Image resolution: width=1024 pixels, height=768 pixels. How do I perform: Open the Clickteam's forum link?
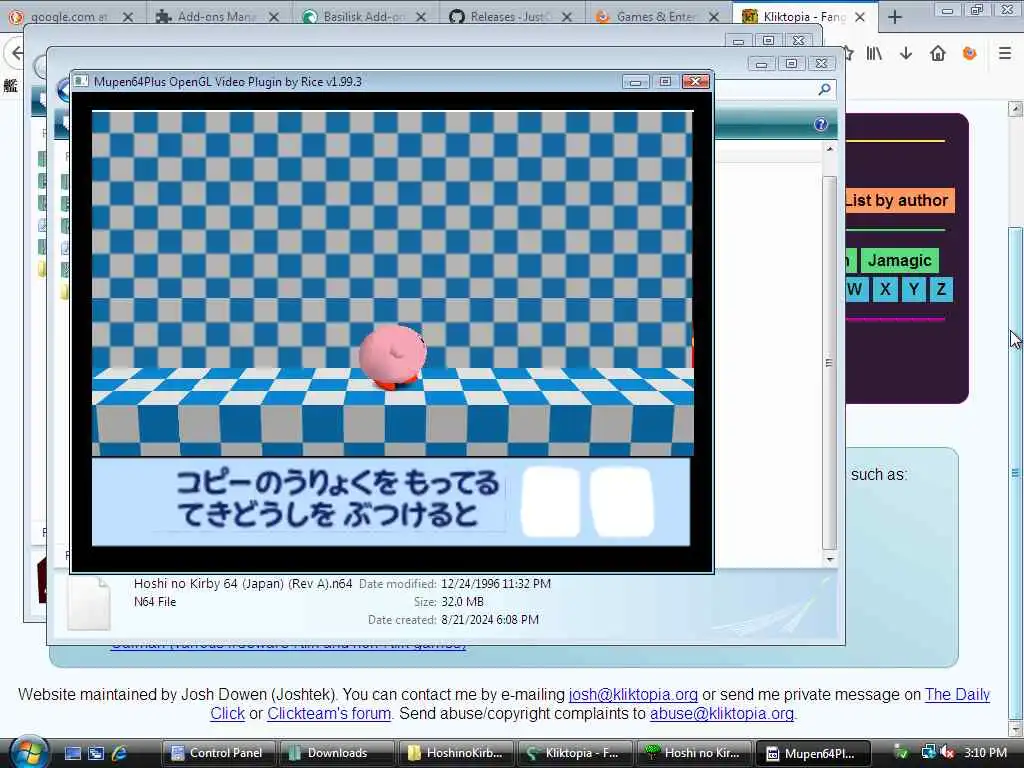click(x=328, y=713)
